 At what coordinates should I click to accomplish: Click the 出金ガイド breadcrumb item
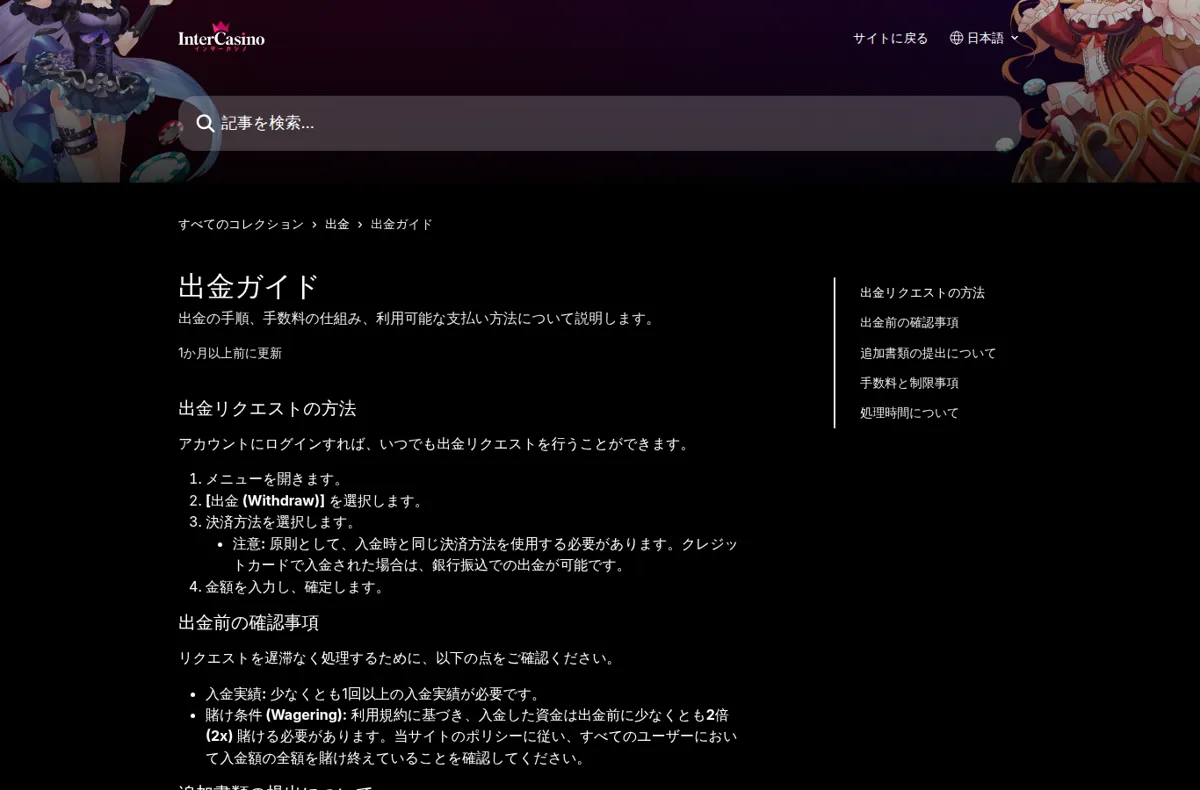(402, 224)
